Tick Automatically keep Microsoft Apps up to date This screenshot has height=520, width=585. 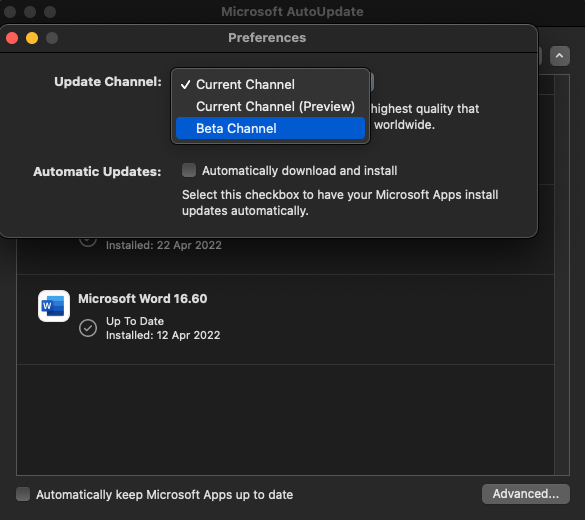point(23,494)
